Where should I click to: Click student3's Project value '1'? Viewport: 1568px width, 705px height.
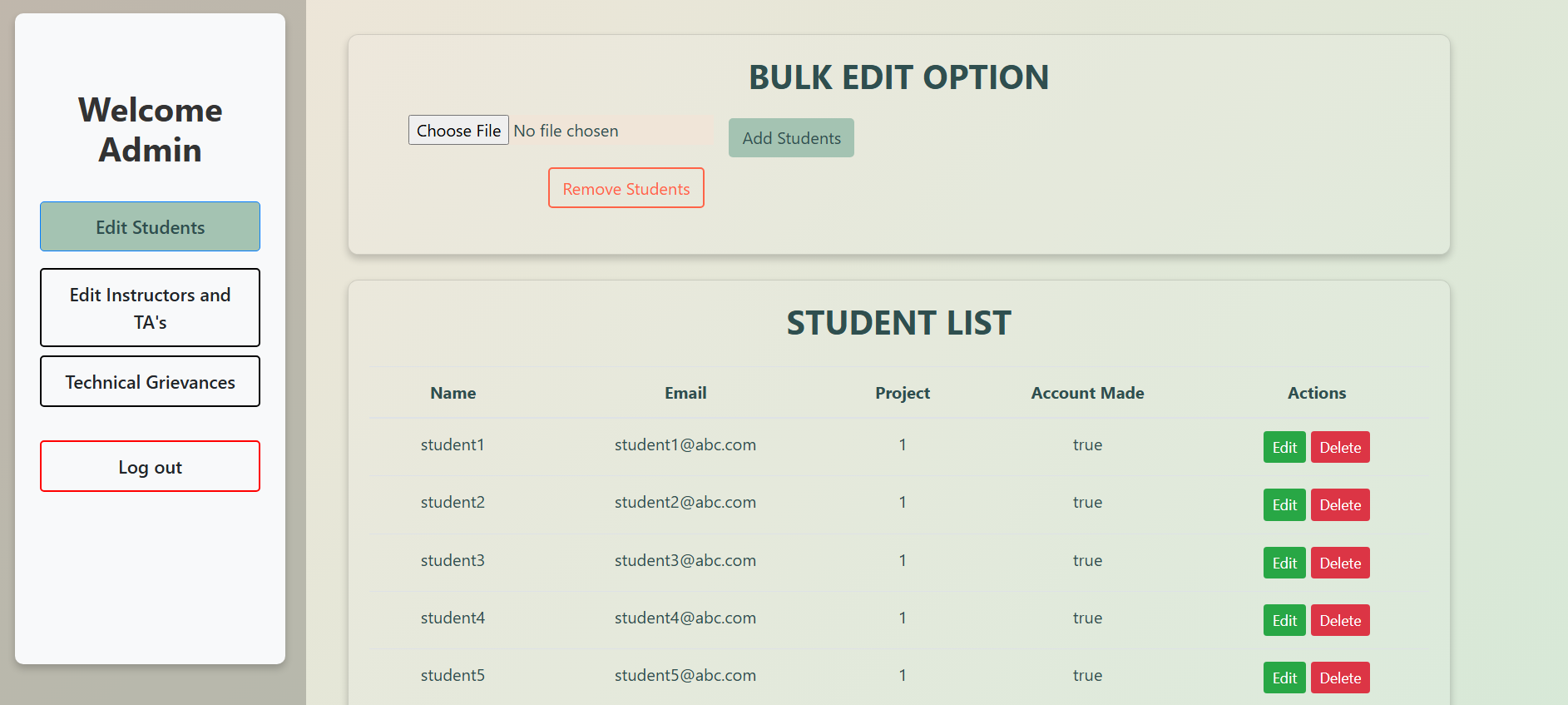[x=903, y=560]
